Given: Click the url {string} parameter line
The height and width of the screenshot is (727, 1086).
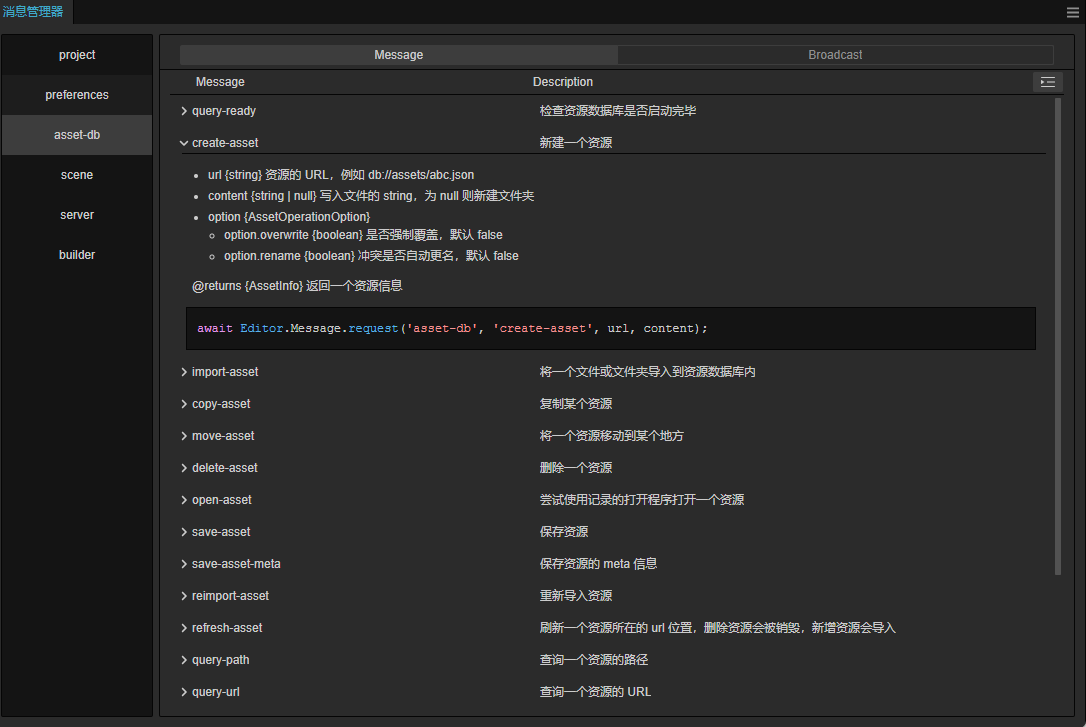Looking at the screenshot, I should [341, 174].
